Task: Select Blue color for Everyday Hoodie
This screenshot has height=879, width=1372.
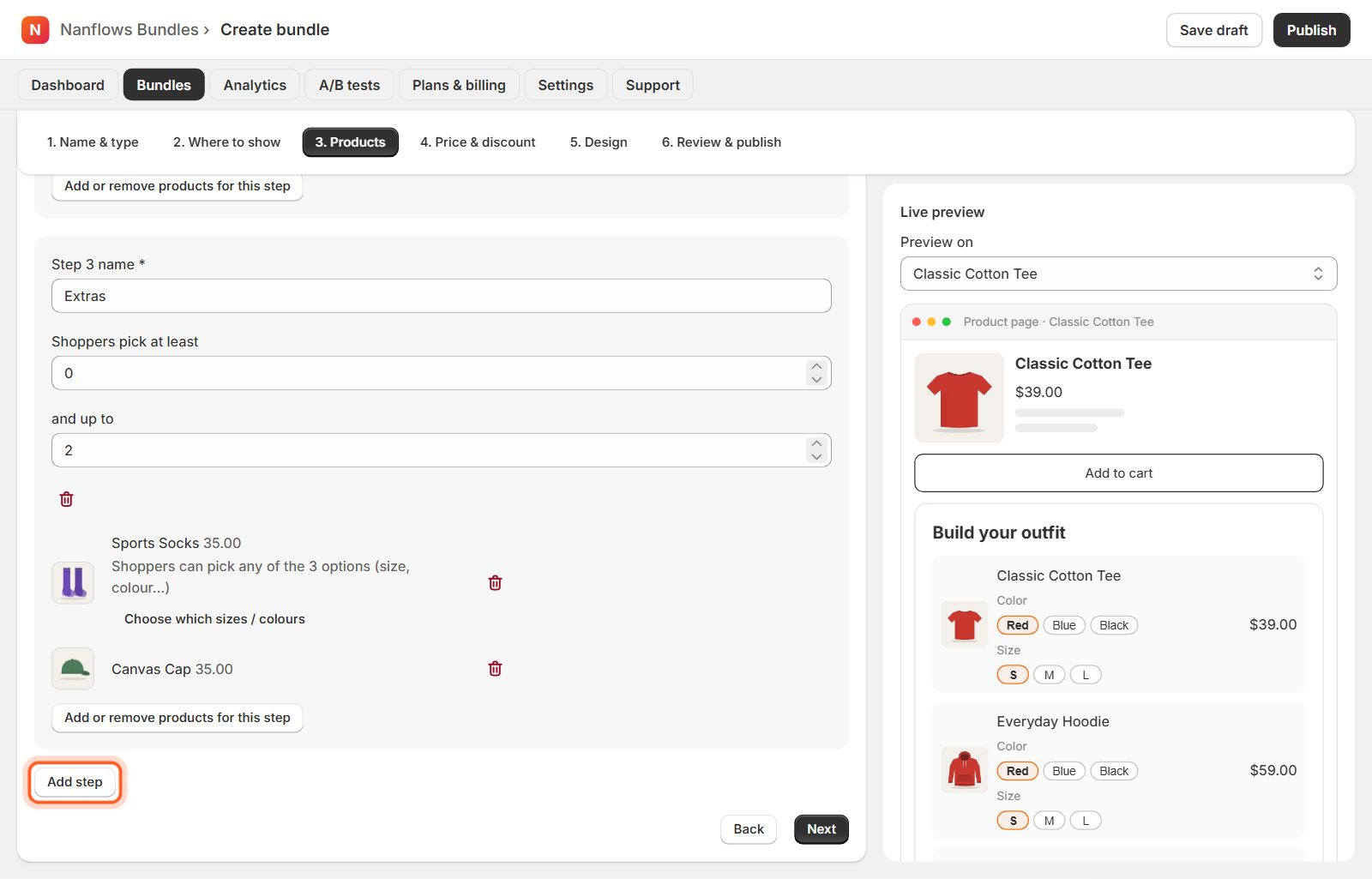Action: pos(1064,771)
